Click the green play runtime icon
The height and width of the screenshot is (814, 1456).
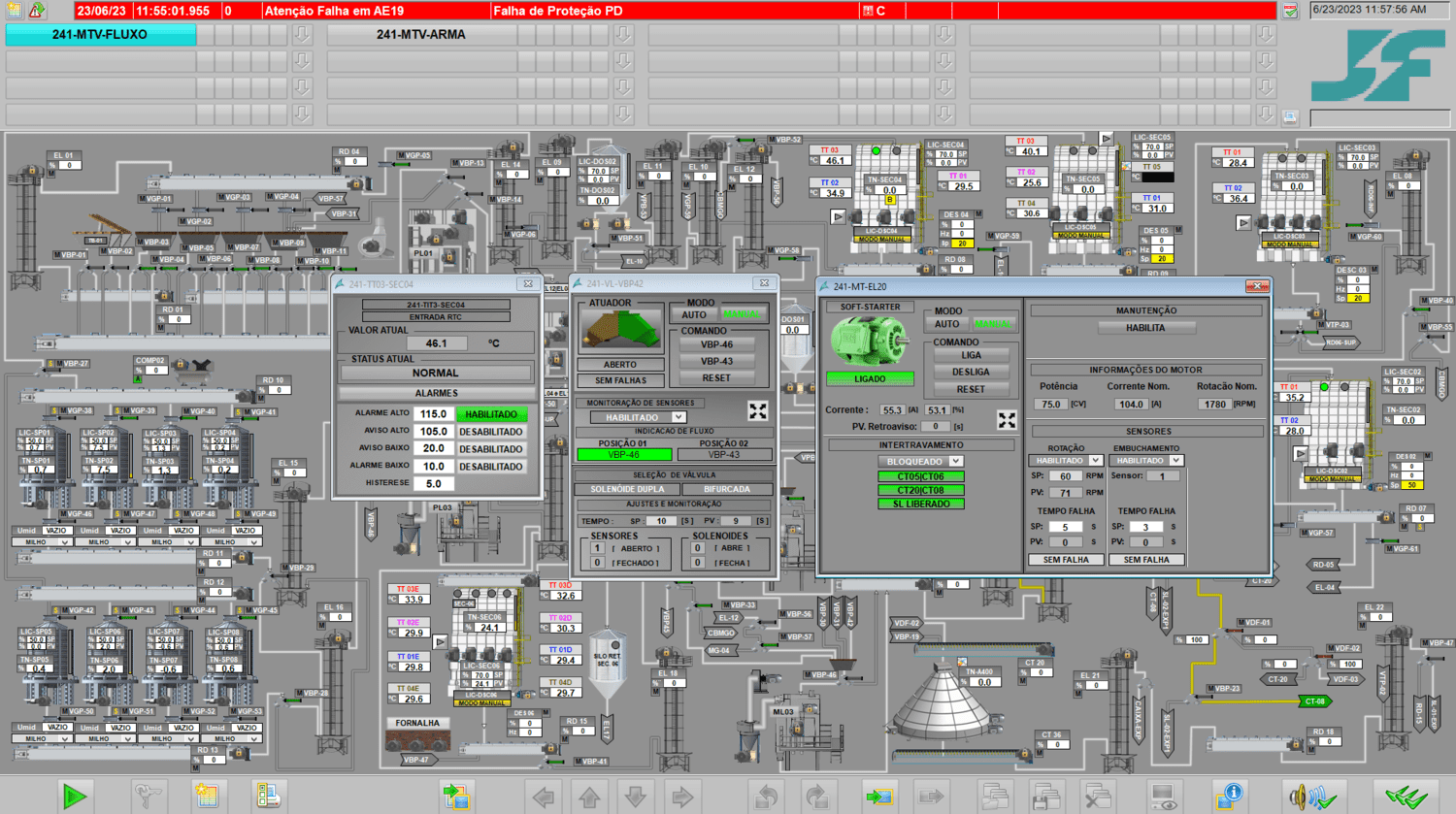coord(75,797)
